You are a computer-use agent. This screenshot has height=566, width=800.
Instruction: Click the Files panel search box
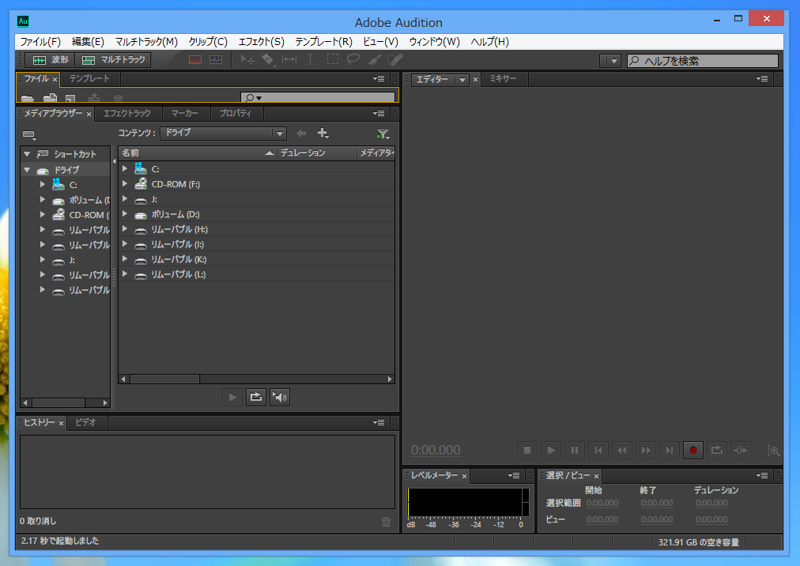point(317,97)
